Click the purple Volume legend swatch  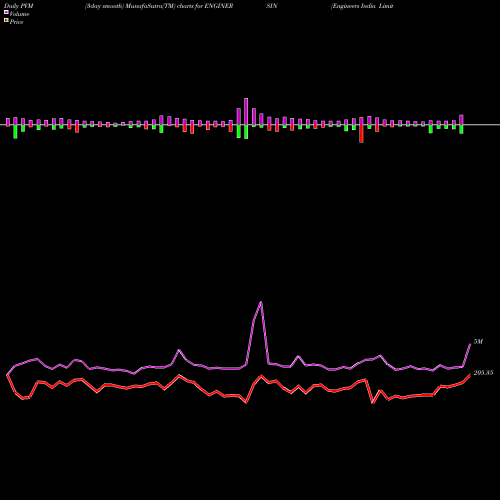coord(6,13)
